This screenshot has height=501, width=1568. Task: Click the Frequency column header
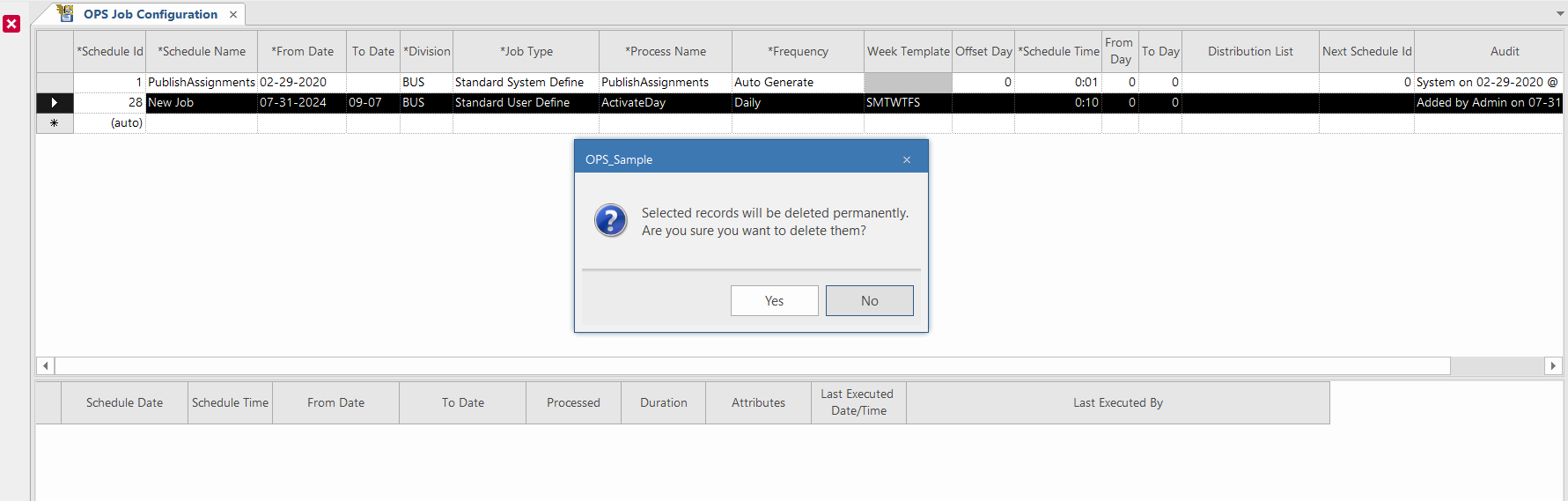pyautogui.click(x=799, y=51)
